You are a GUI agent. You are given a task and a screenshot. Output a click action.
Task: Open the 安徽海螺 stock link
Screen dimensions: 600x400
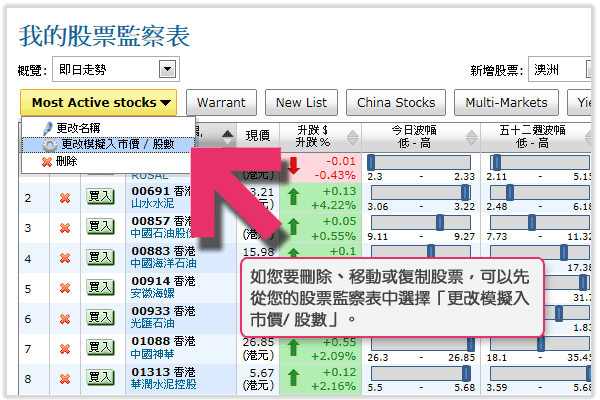point(152,293)
